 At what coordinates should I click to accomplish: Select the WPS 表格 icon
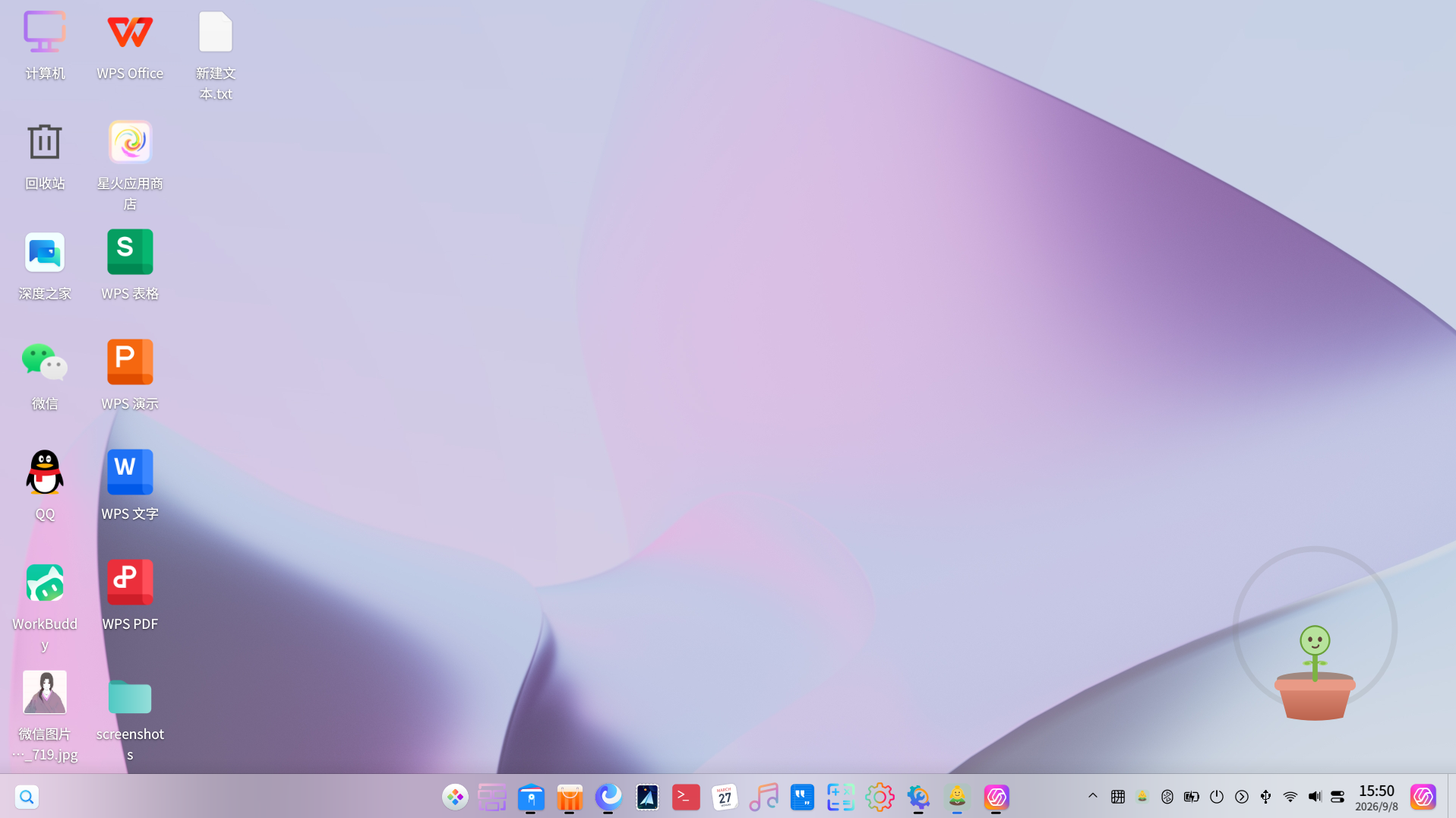pyautogui.click(x=130, y=266)
